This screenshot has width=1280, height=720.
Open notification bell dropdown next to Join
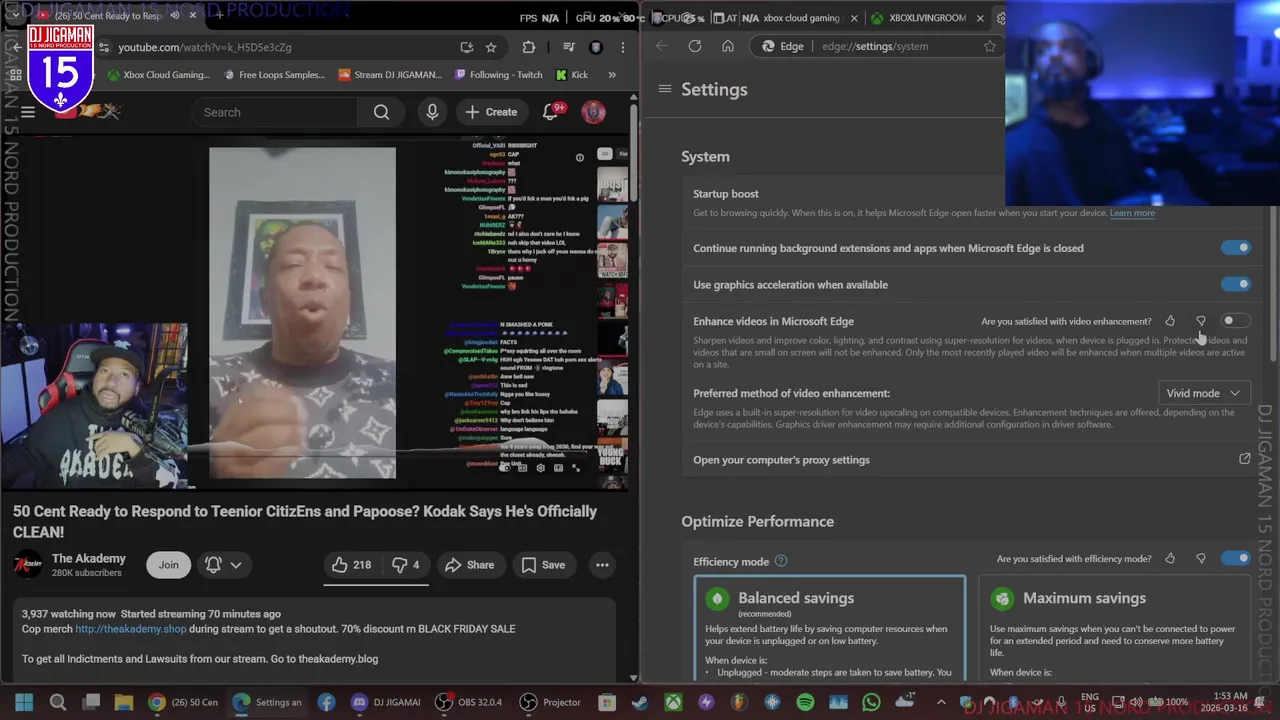[x=223, y=565]
